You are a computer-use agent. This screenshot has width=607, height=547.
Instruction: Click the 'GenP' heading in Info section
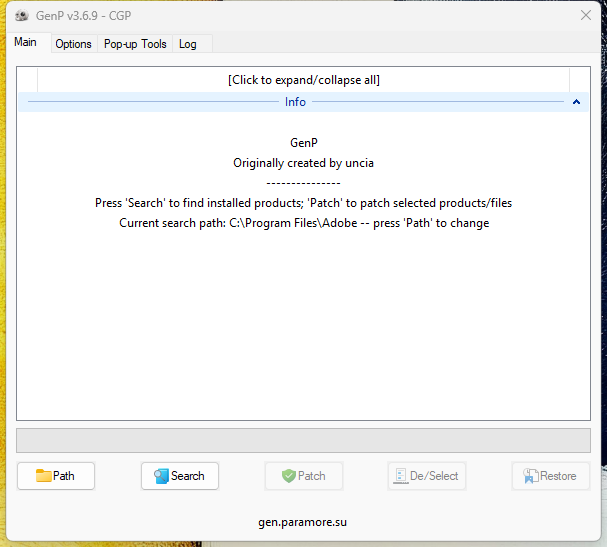pyautogui.click(x=304, y=143)
